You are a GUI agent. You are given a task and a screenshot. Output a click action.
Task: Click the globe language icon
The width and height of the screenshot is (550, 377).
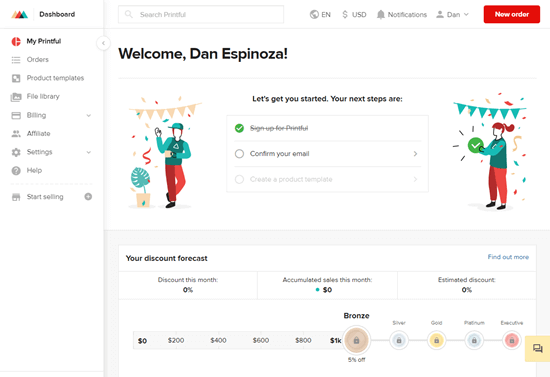(x=314, y=14)
